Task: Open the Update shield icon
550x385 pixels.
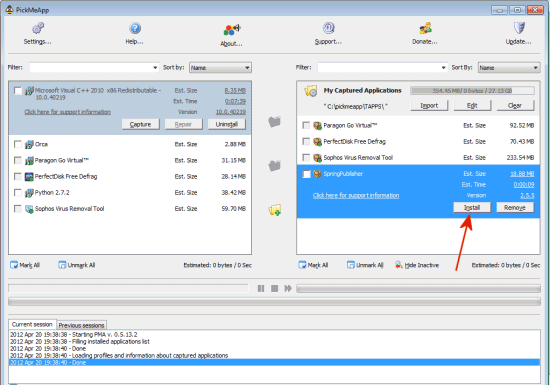Action: point(519,28)
